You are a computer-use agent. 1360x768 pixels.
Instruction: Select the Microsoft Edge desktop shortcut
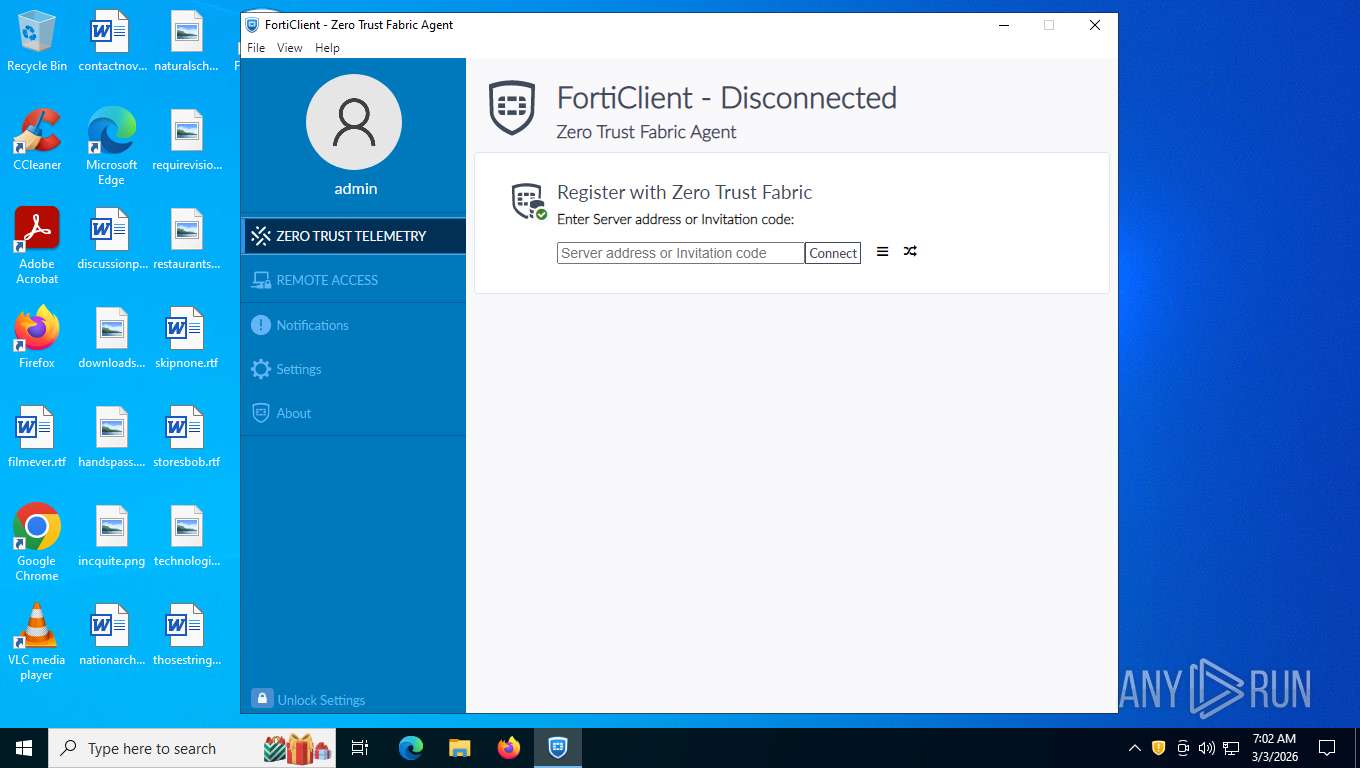tap(111, 147)
